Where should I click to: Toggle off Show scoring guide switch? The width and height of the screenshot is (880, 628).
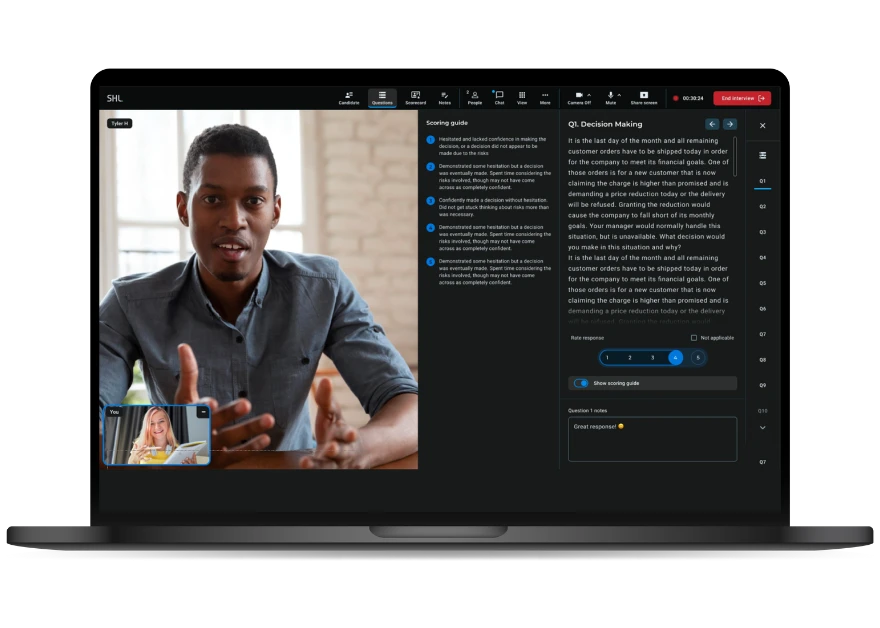581,383
